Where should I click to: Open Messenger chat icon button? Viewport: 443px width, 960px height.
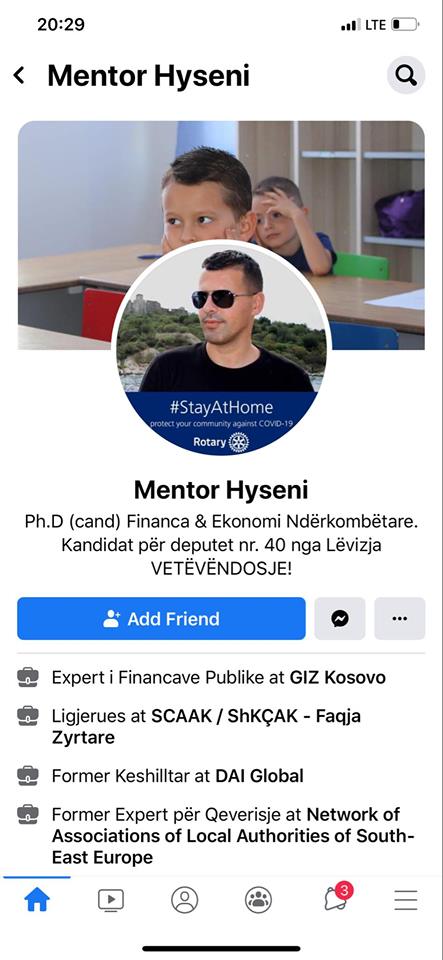click(340, 618)
